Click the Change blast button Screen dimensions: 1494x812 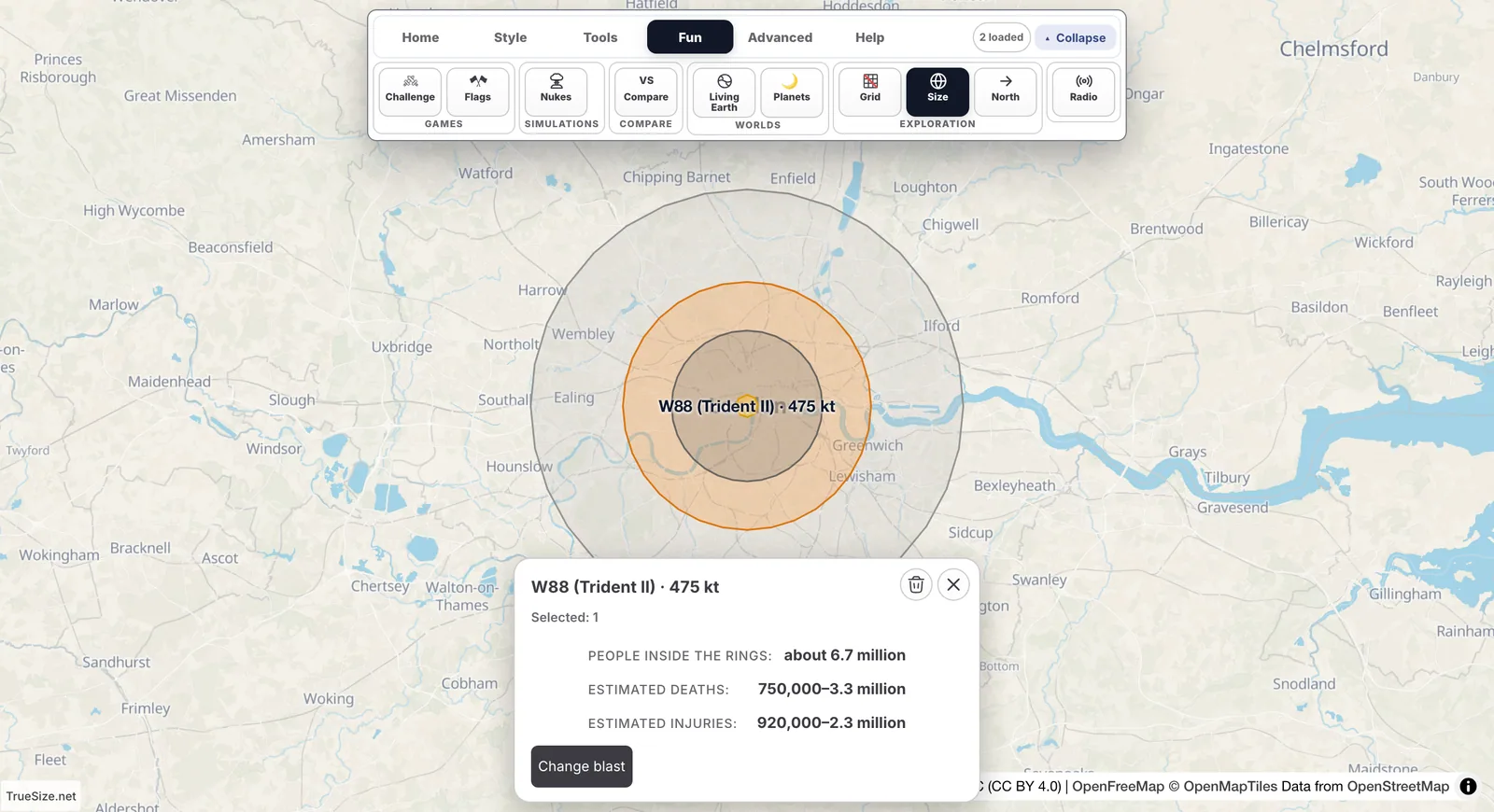(582, 766)
